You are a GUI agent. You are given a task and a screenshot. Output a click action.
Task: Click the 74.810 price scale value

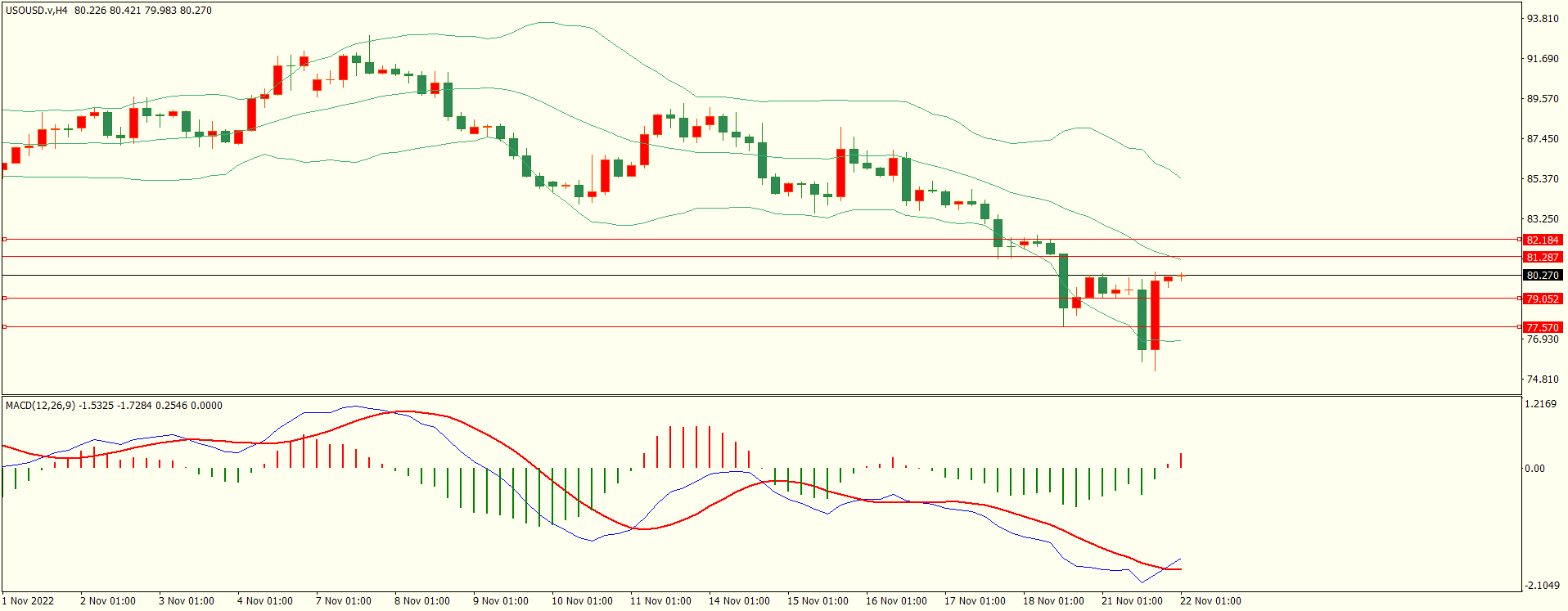click(1542, 380)
